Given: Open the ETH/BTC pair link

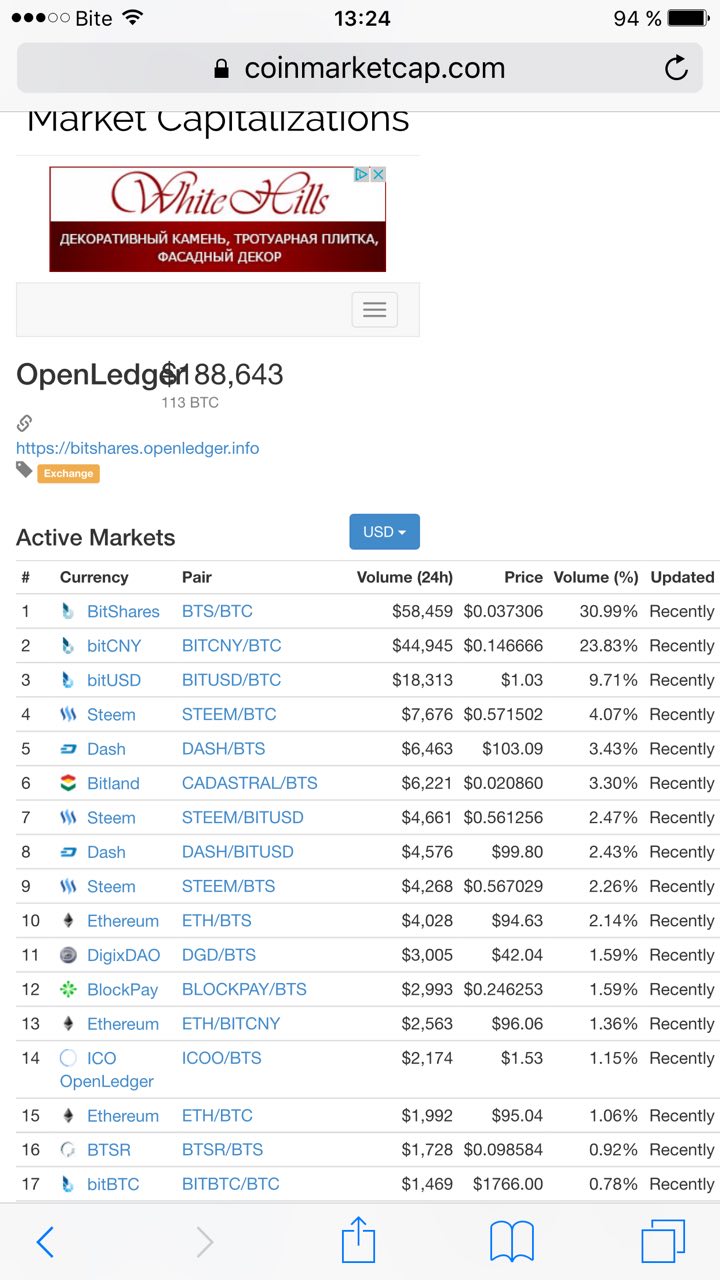Looking at the screenshot, I should [217, 1116].
